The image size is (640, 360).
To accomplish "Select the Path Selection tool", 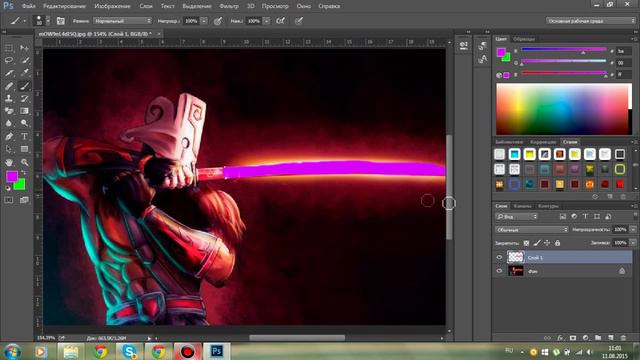I will [9, 149].
